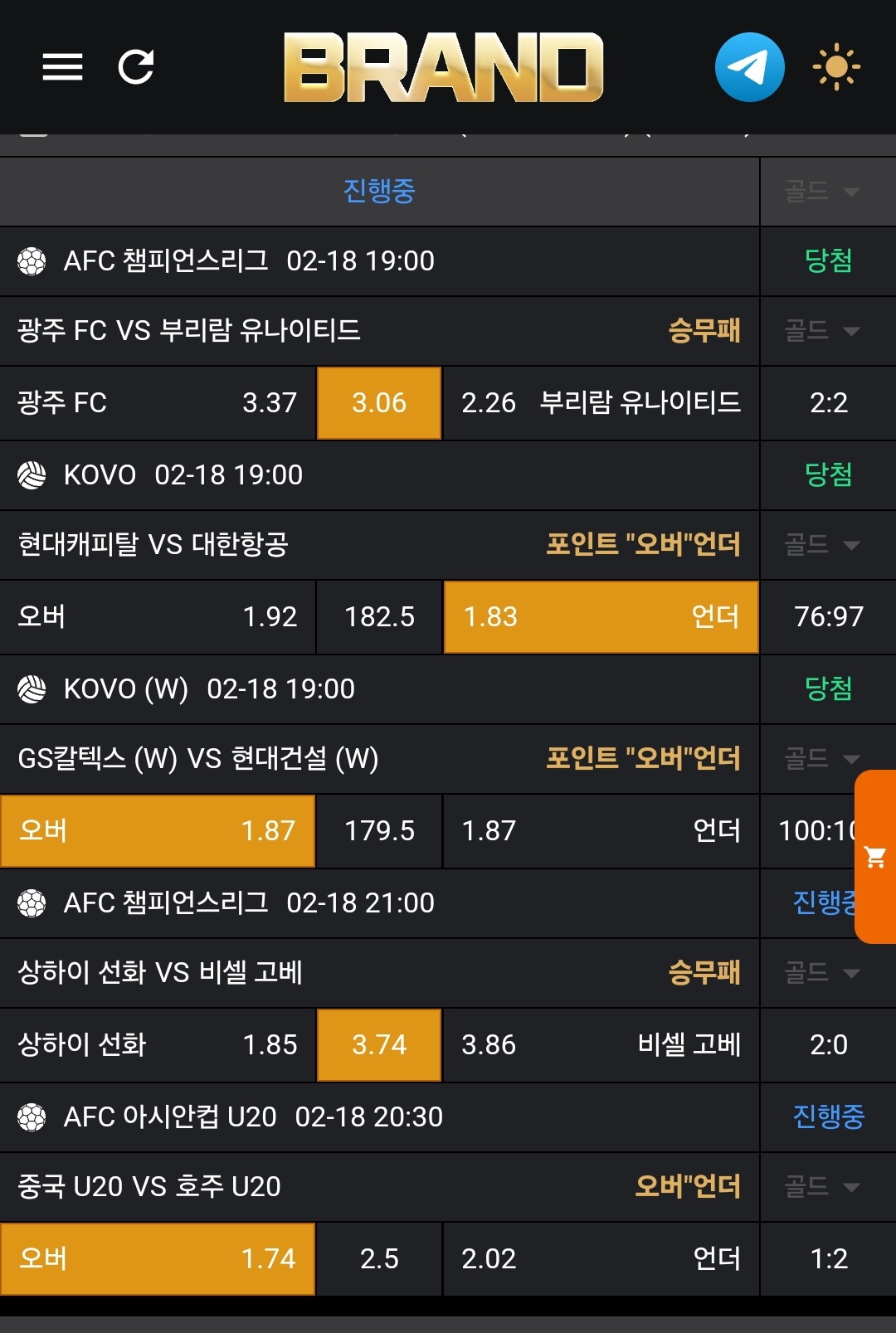Click the 상하이 선화 VS 비셀 고베 match title
Image resolution: width=896 pixels, height=1333 pixels.
click(160, 972)
